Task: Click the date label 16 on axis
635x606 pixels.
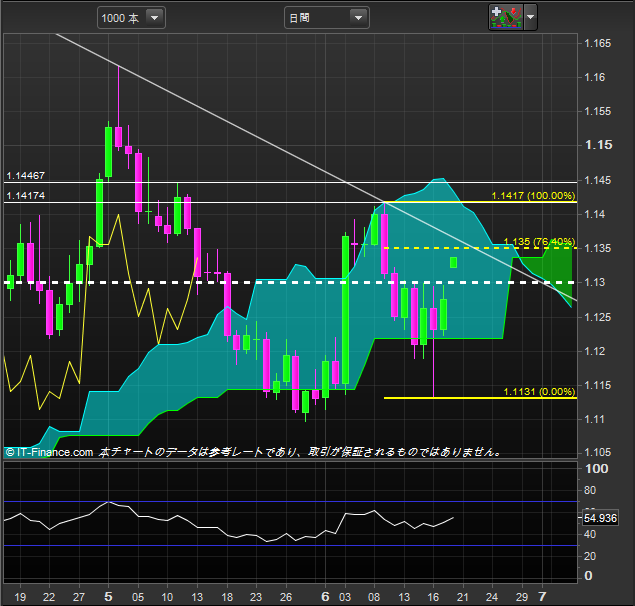Action: click(433, 597)
